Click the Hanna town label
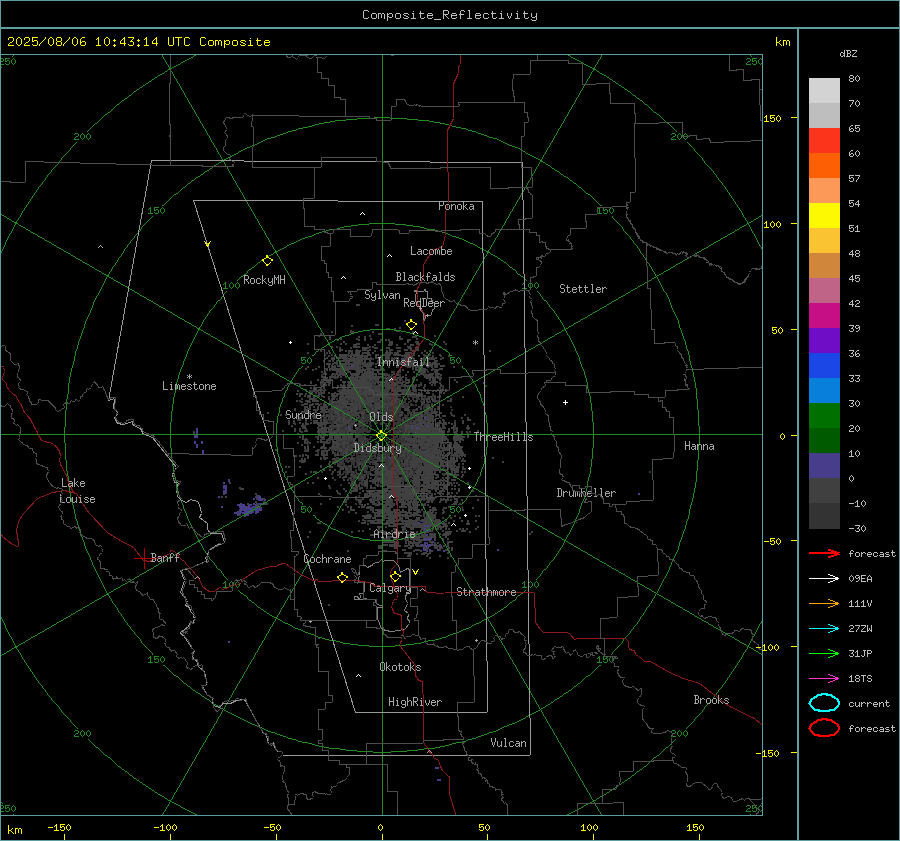This screenshot has height=841, width=900. [x=699, y=446]
